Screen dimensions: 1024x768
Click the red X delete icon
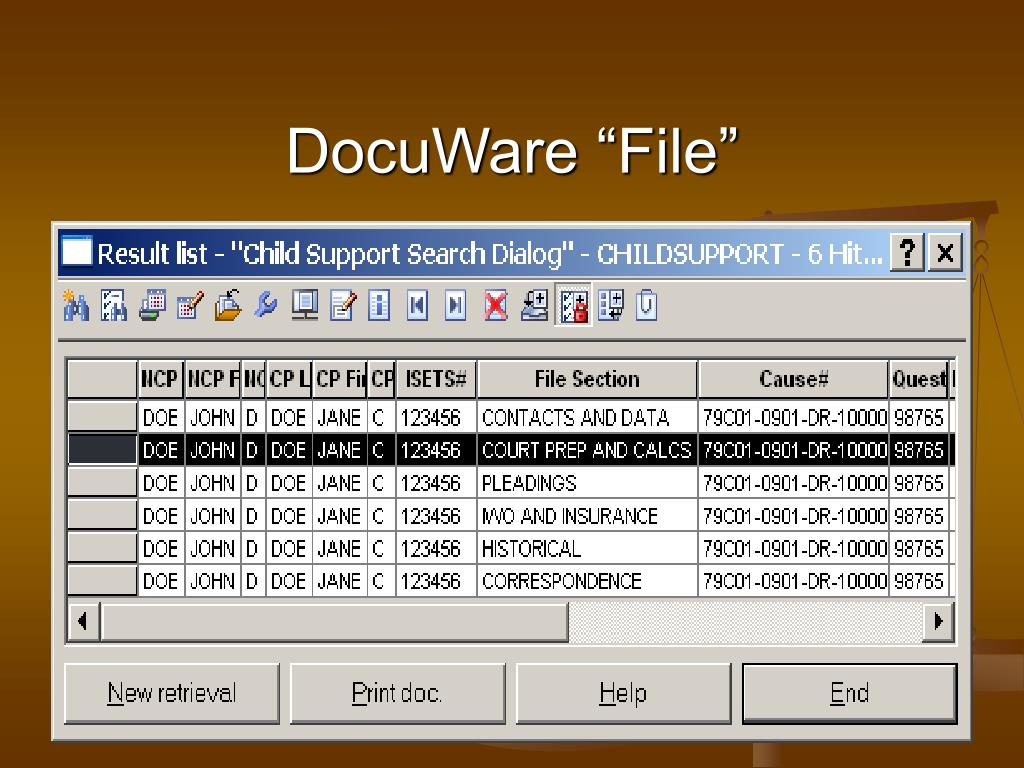pyautogui.click(x=496, y=305)
